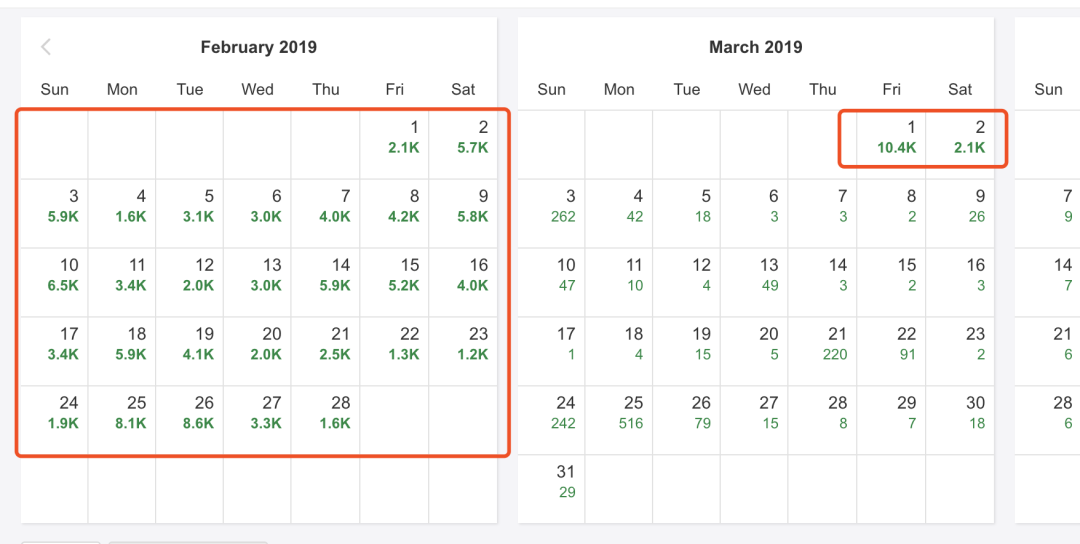Viewport: 1080px width, 544px height.
Task: Click March 13 showing 49
Action: point(755,275)
